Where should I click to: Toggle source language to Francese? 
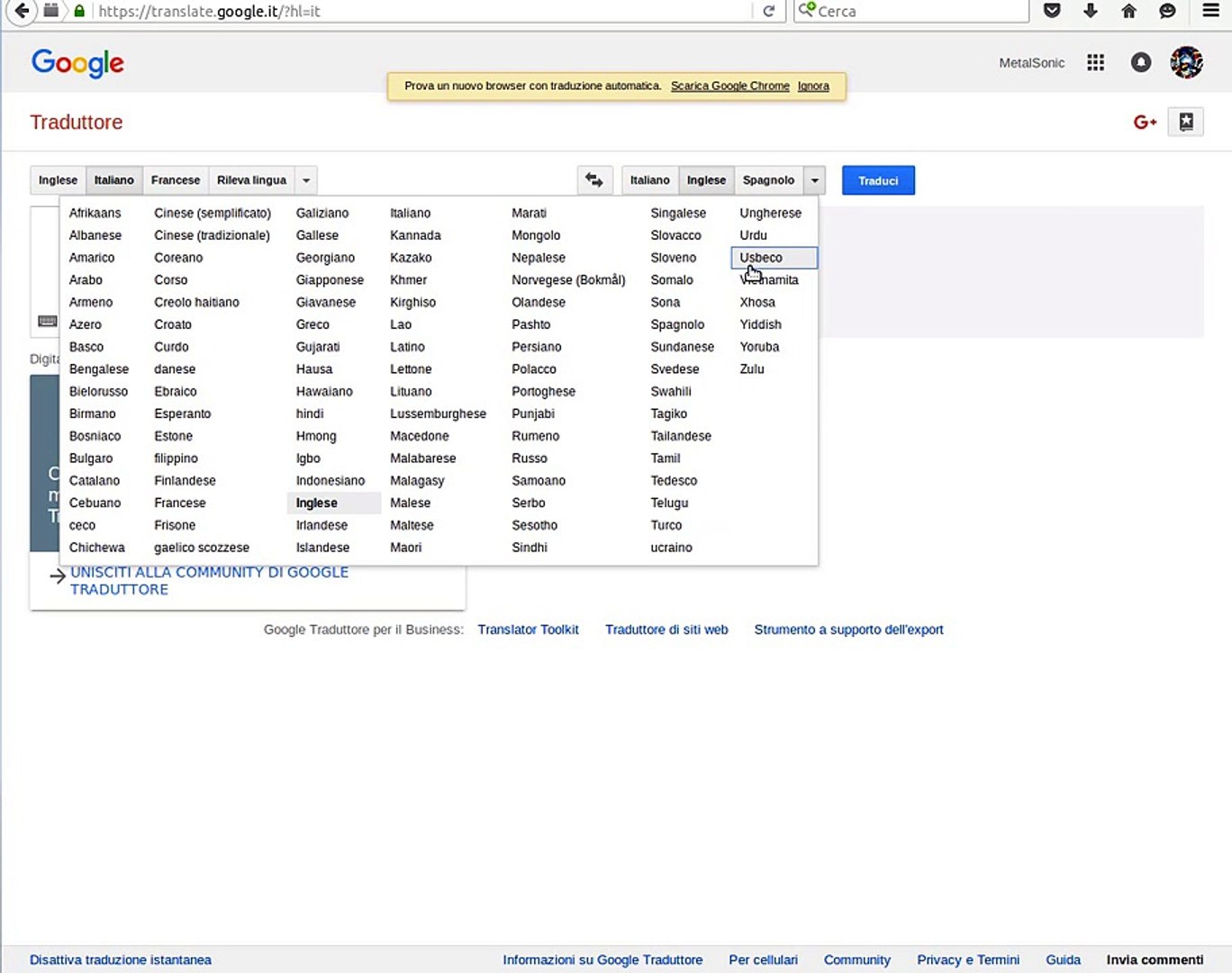click(176, 180)
